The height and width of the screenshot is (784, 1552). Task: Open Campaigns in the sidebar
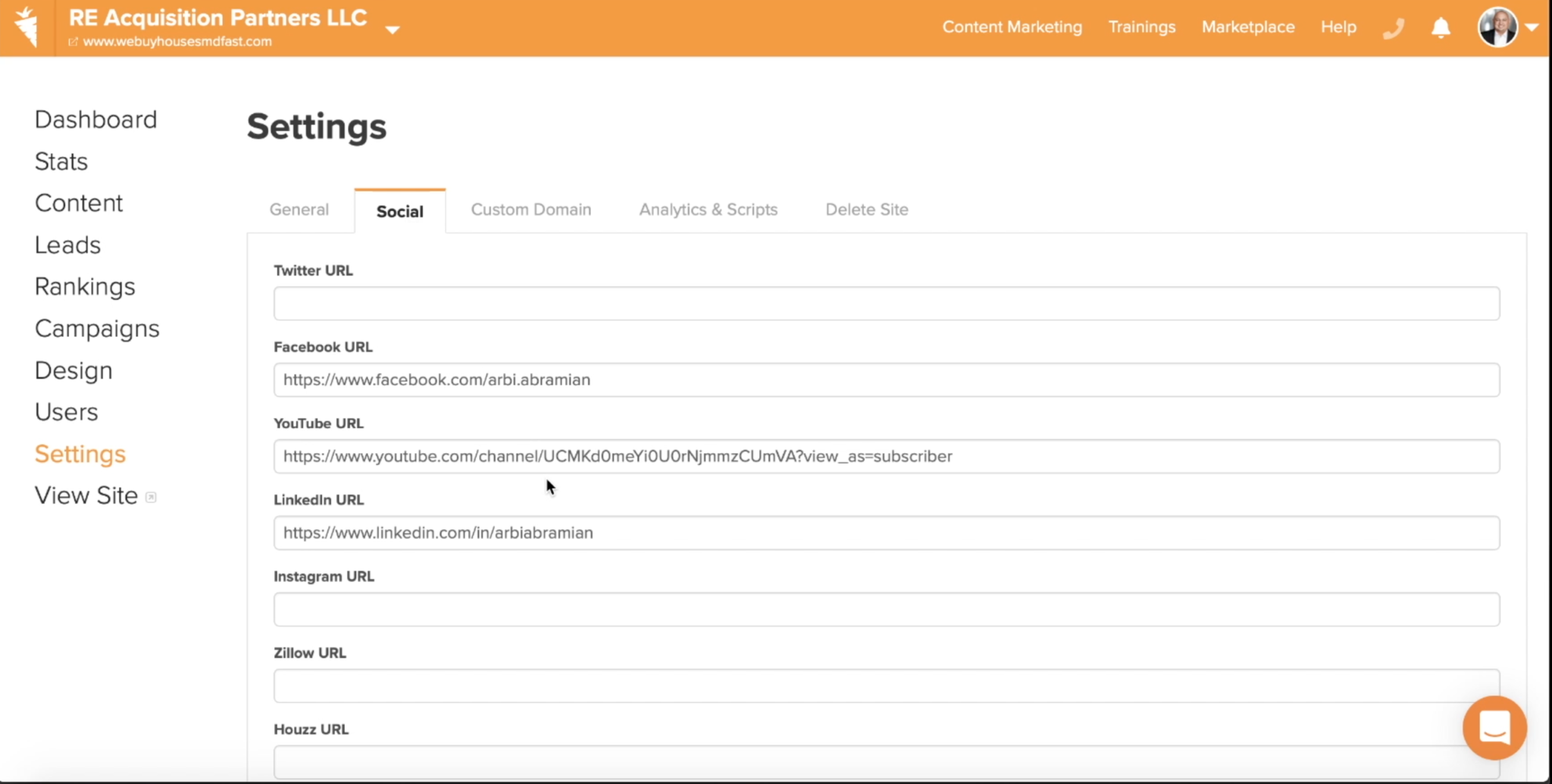[97, 329]
